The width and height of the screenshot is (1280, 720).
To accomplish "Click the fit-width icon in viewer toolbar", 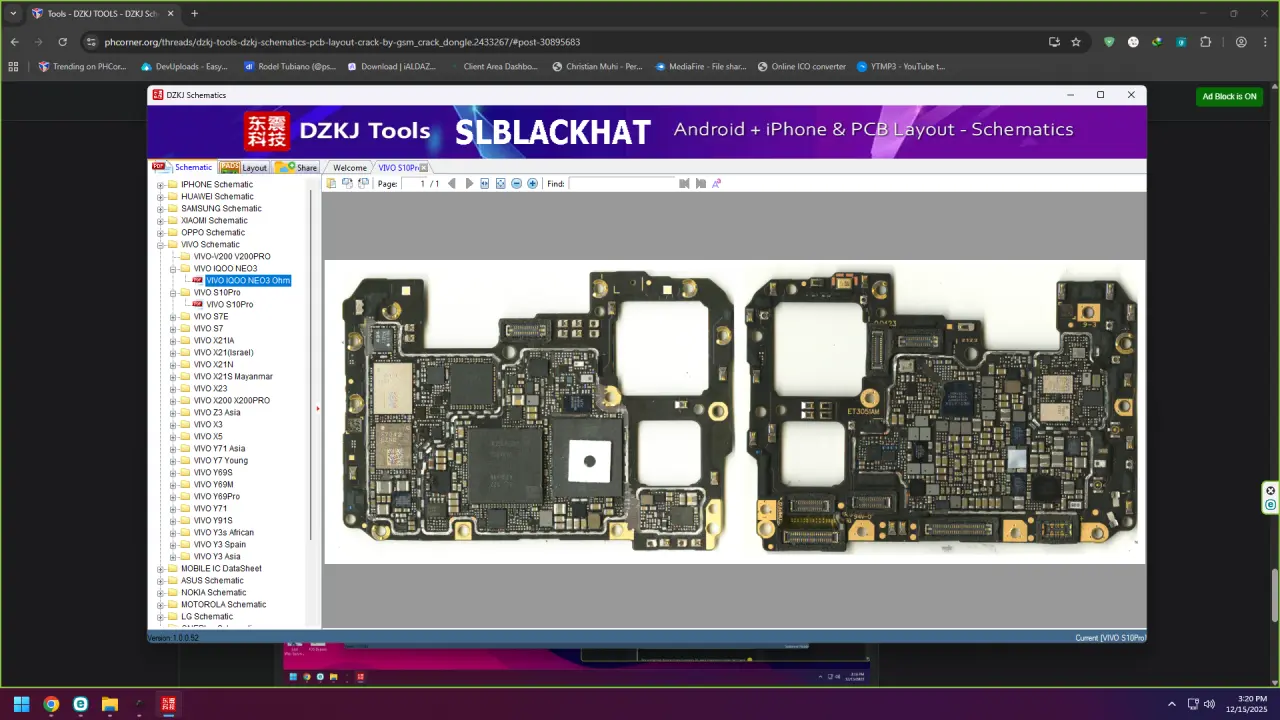I will coord(485,184).
